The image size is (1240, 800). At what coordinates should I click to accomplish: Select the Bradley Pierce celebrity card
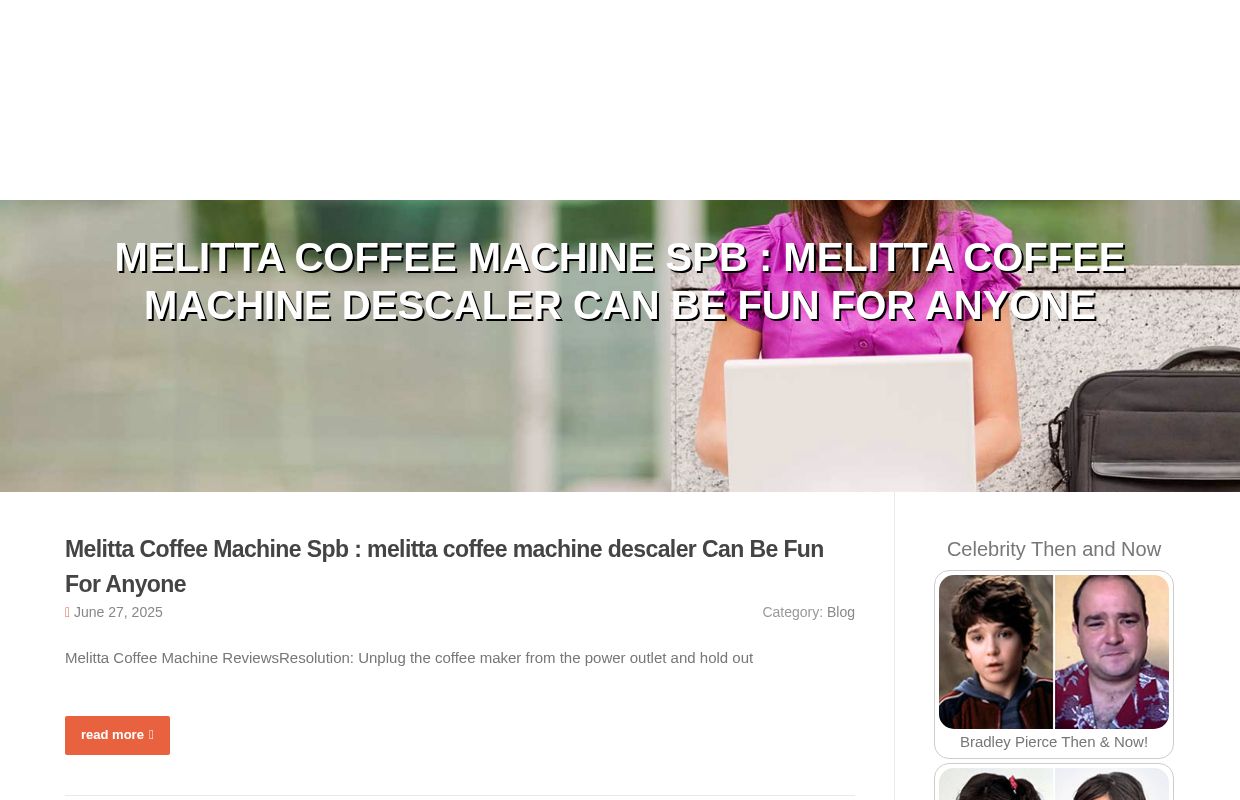click(x=1054, y=663)
